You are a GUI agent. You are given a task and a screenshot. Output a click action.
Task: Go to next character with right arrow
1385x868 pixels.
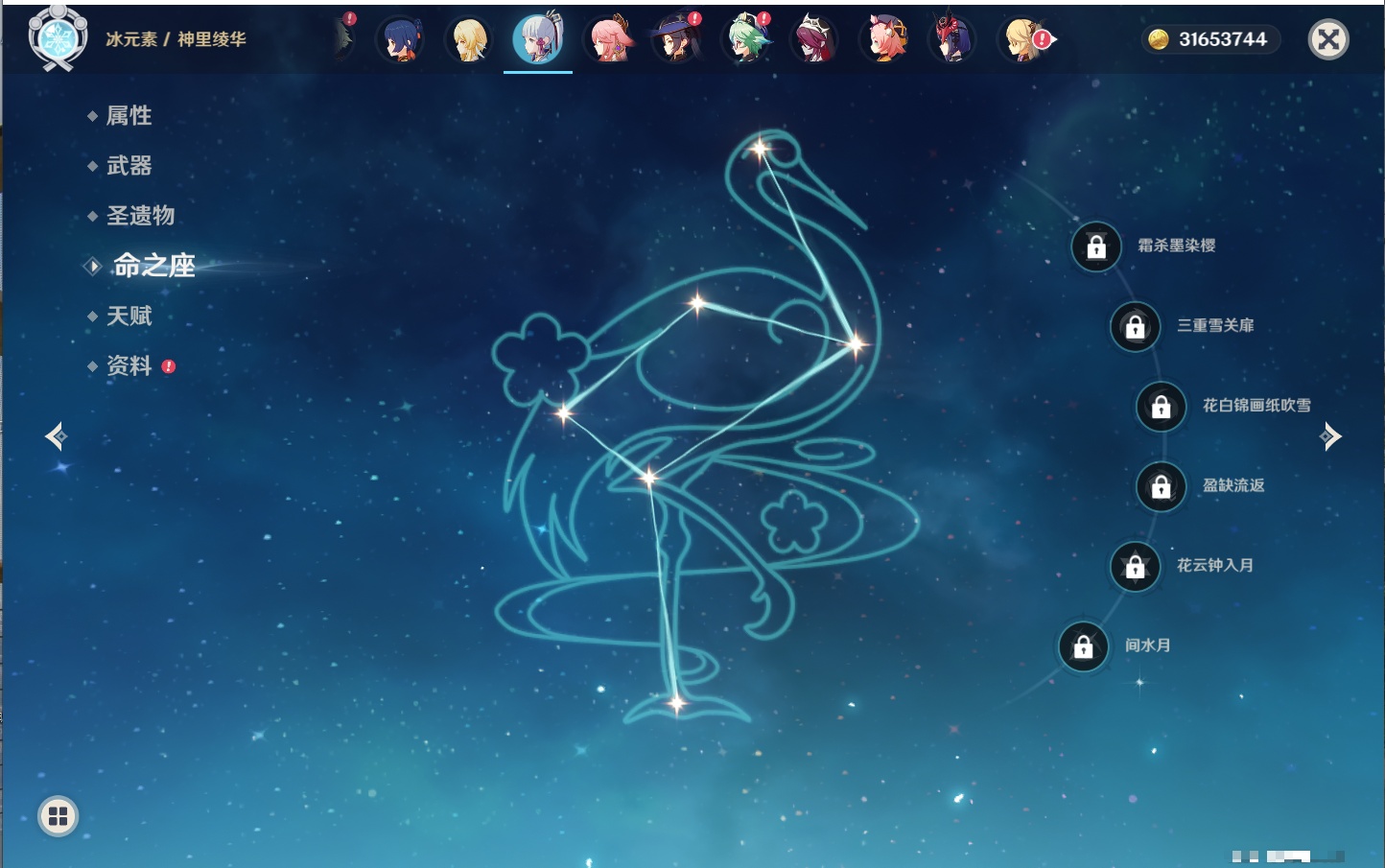coord(1329,436)
